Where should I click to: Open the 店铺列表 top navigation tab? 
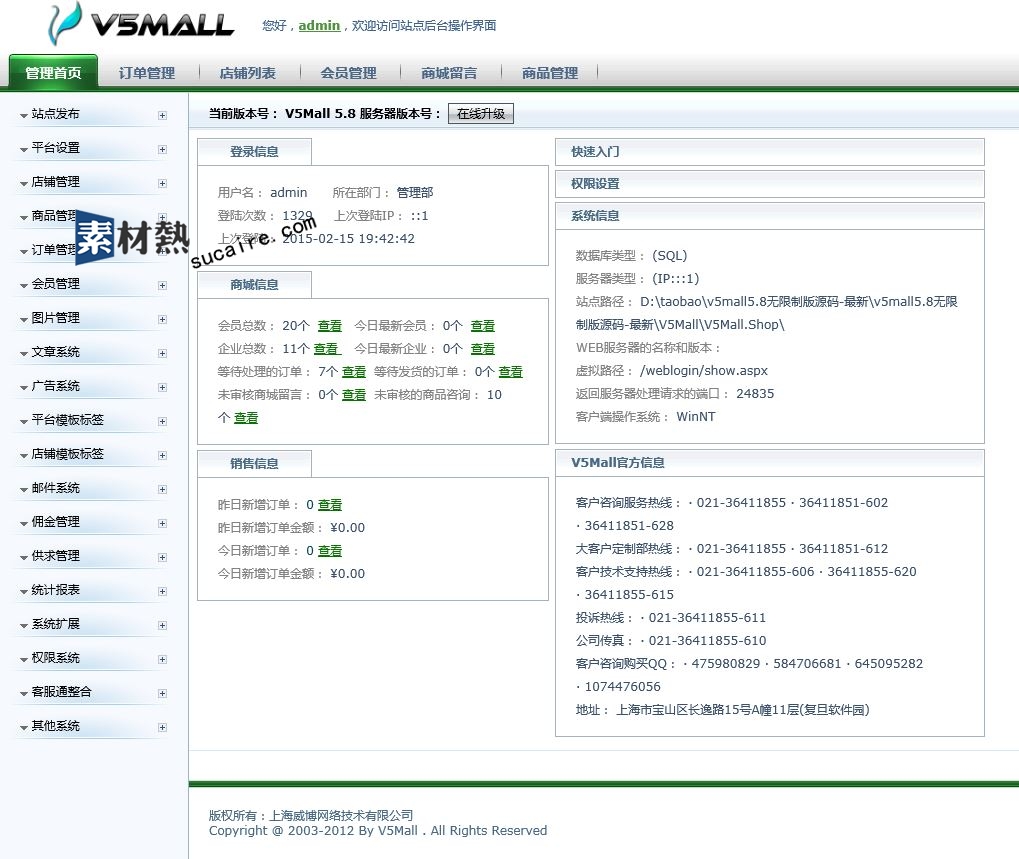click(248, 73)
